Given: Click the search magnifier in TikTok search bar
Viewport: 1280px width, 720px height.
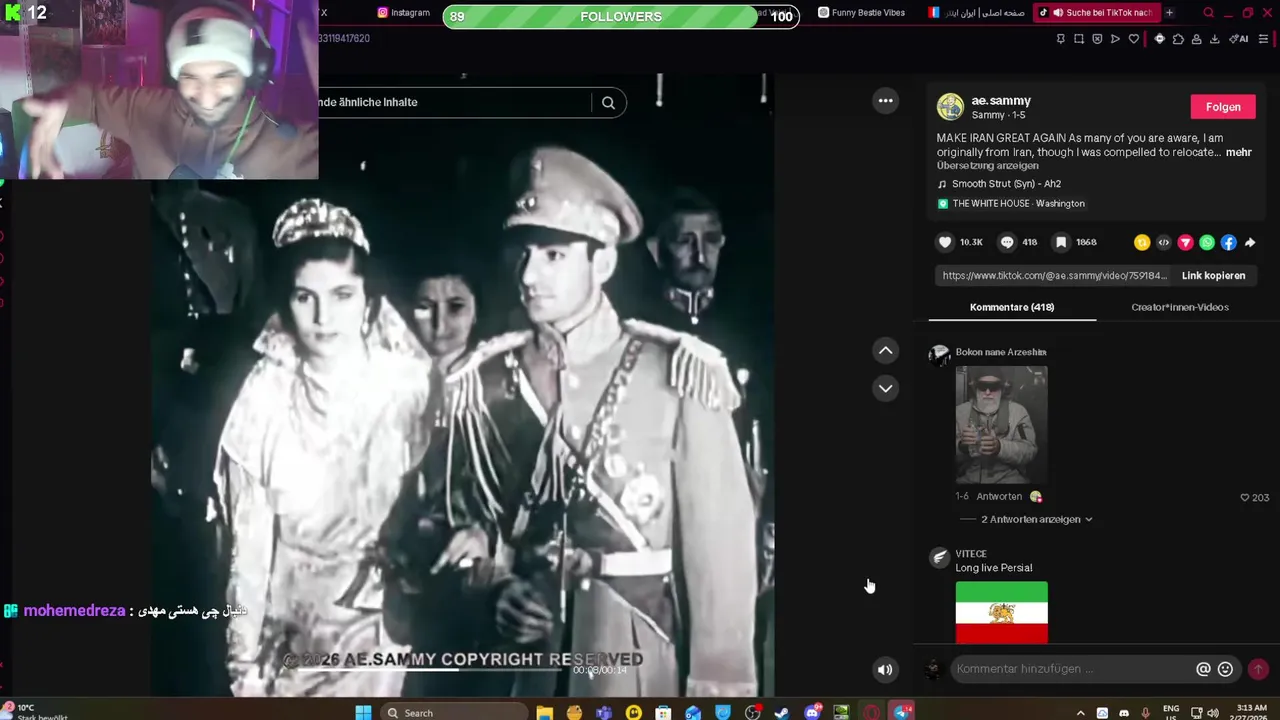Looking at the screenshot, I should [x=608, y=102].
